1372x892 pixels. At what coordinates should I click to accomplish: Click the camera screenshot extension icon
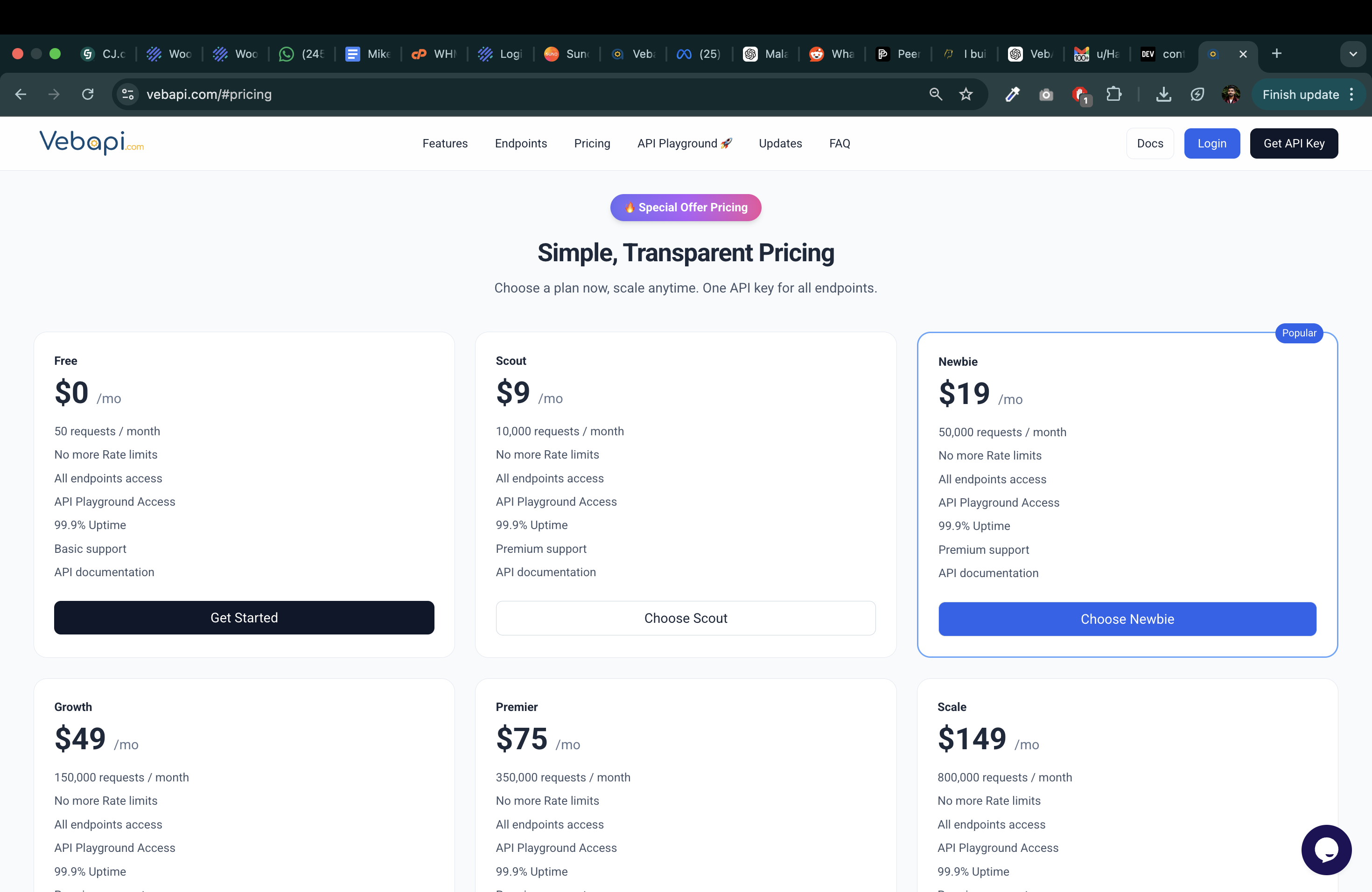(1046, 95)
